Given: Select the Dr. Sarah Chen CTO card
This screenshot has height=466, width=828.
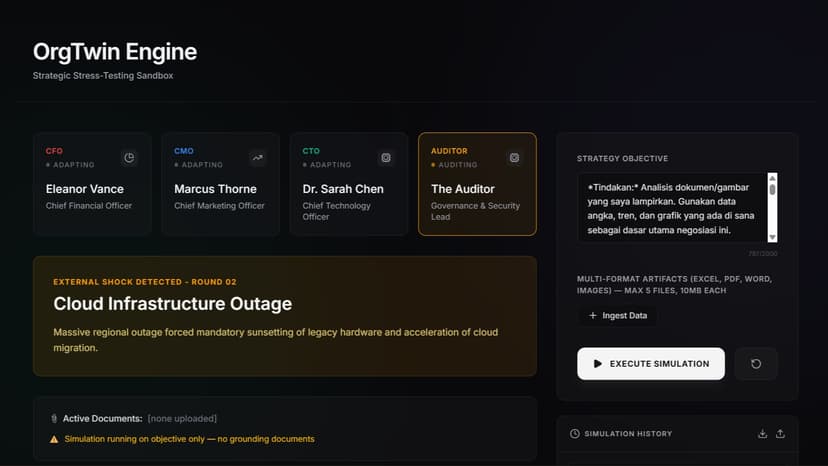Looking at the screenshot, I should click(x=349, y=184).
